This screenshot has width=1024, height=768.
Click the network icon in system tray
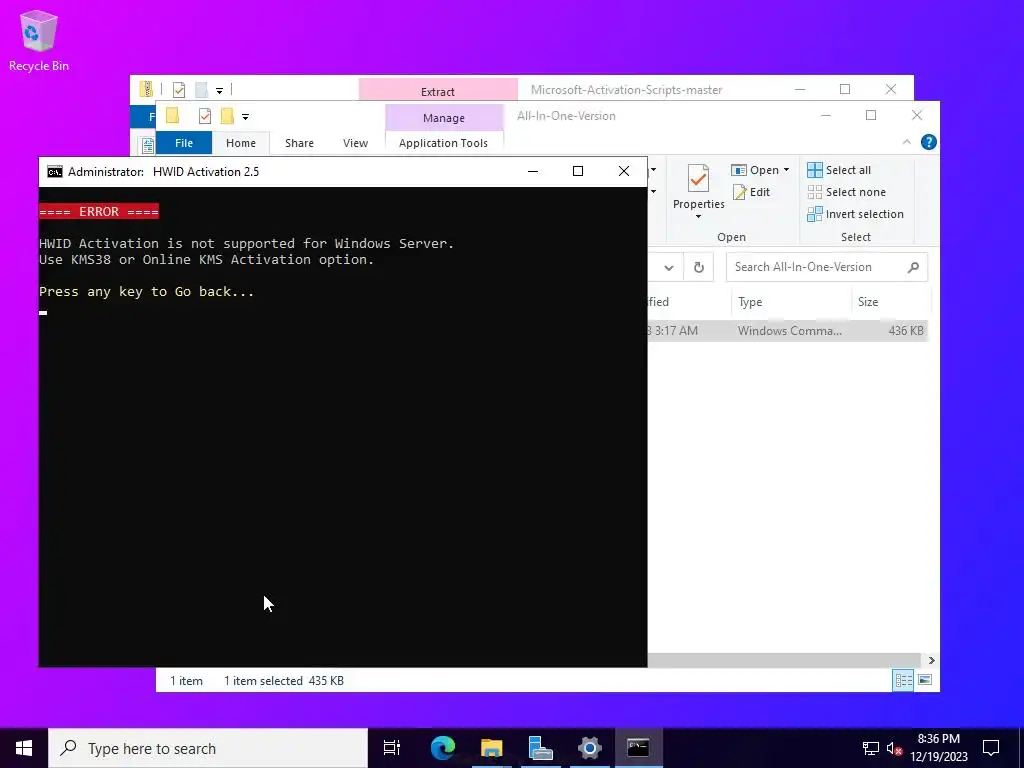click(x=871, y=748)
